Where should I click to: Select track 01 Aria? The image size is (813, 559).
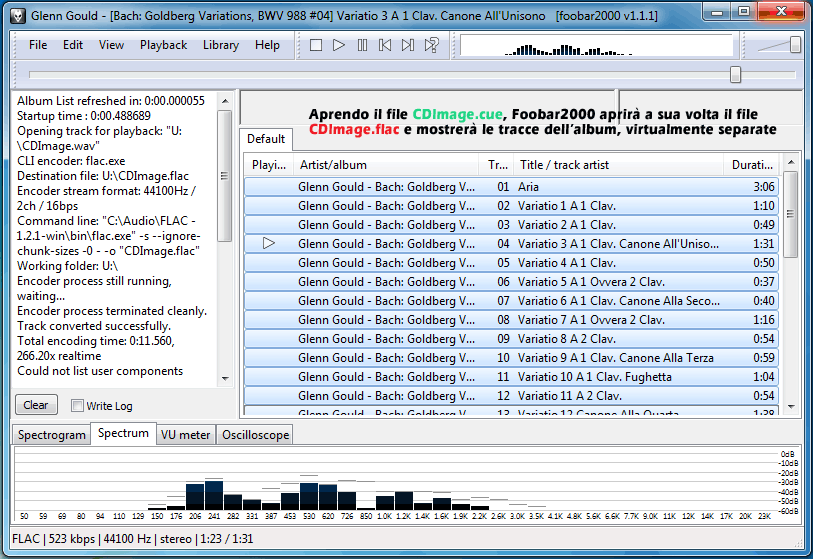coord(511,187)
